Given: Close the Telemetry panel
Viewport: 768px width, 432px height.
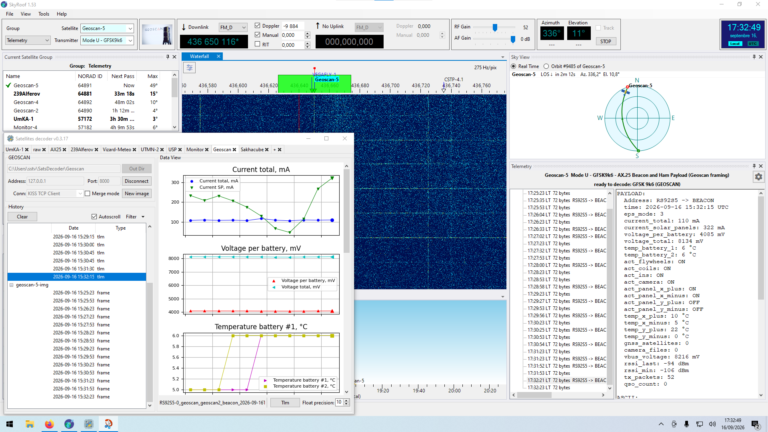Looking at the screenshot, I should (x=761, y=166).
